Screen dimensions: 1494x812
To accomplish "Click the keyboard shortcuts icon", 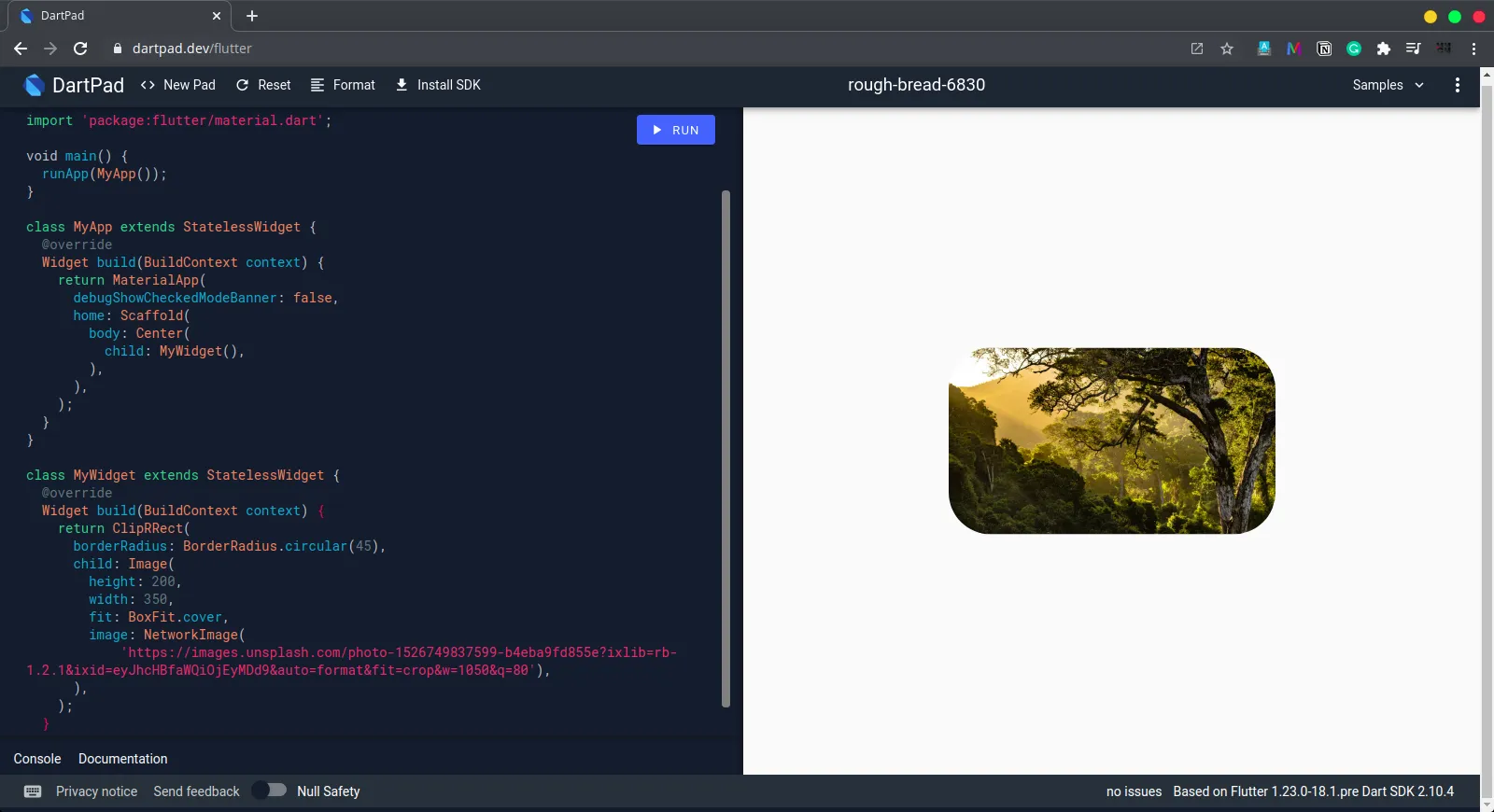I will coord(33,791).
